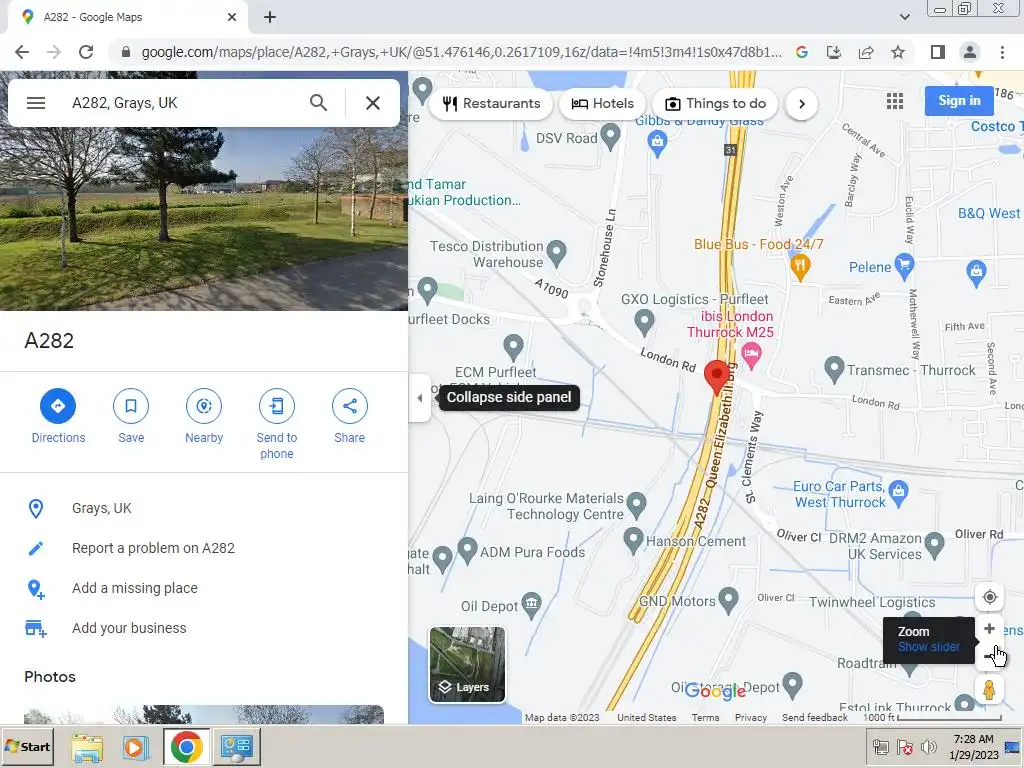Click the taskbar volume speaker icon
1024x768 pixels.
[928, 747]
